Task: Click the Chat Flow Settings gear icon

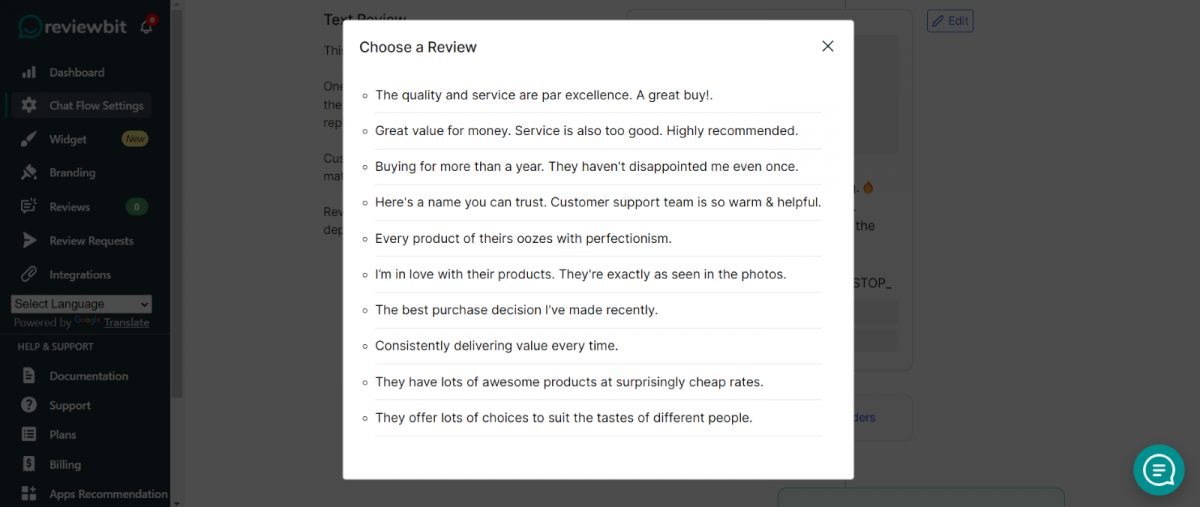Action: click(29, 105)
